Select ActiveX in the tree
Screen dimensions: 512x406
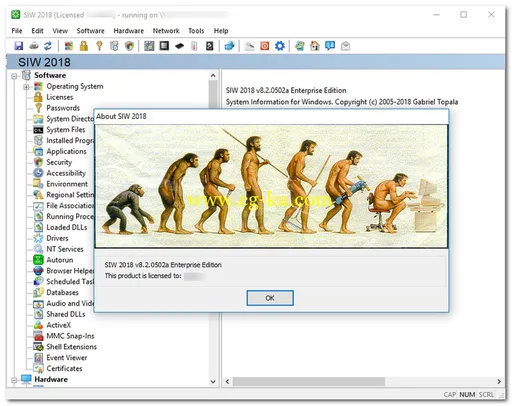pos(59,325)
